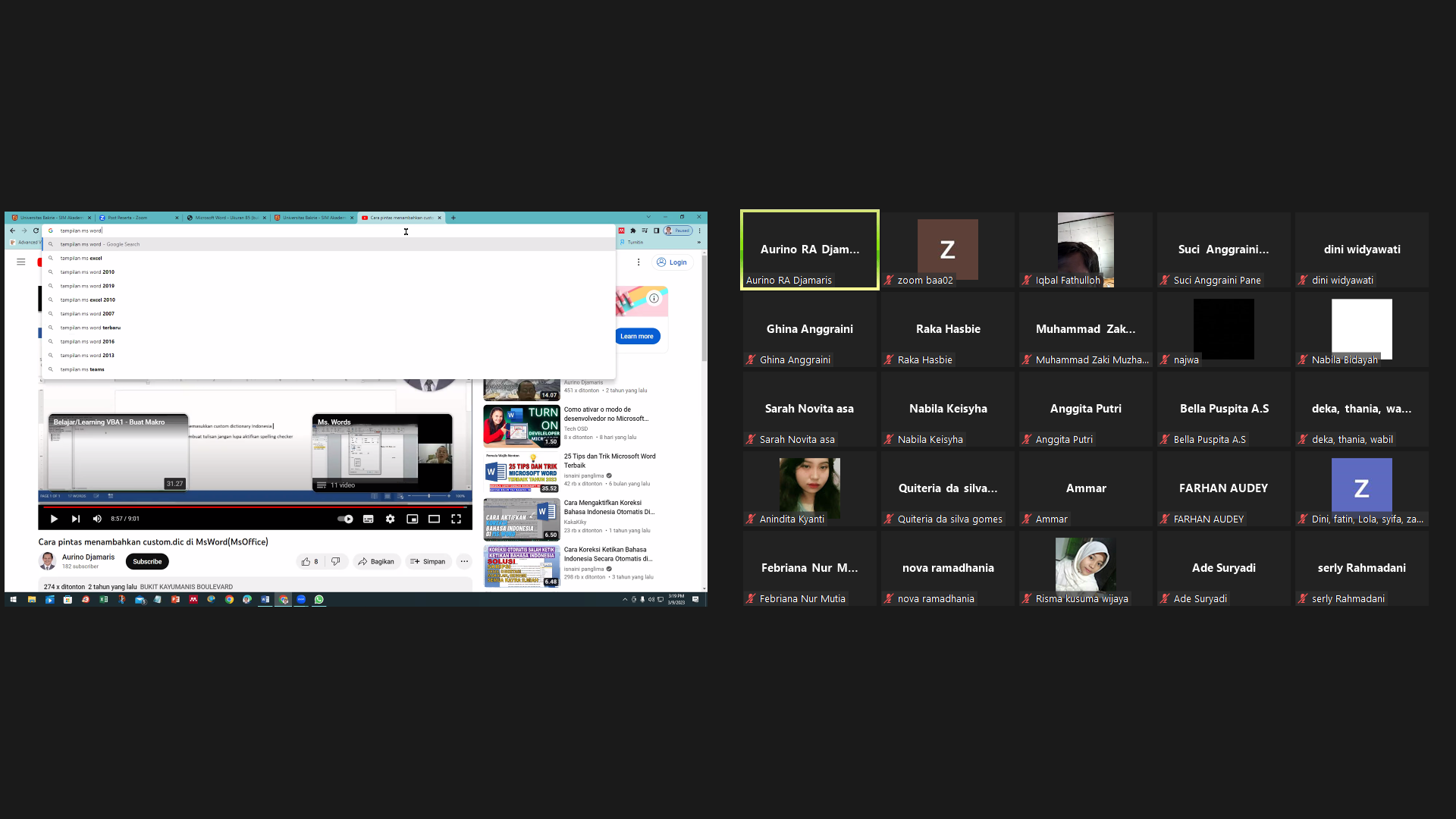The height and width of the screenshot is (819, 1456).
Task: Reload the browser page
Action: [36, 231]
